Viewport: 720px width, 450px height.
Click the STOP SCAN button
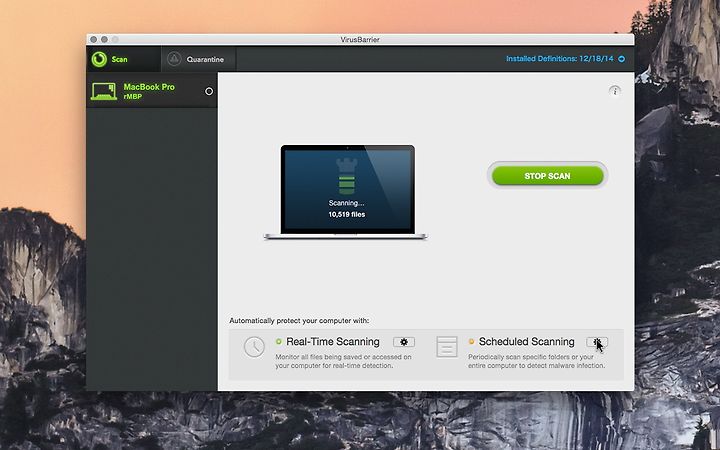(x=547, y=175)
